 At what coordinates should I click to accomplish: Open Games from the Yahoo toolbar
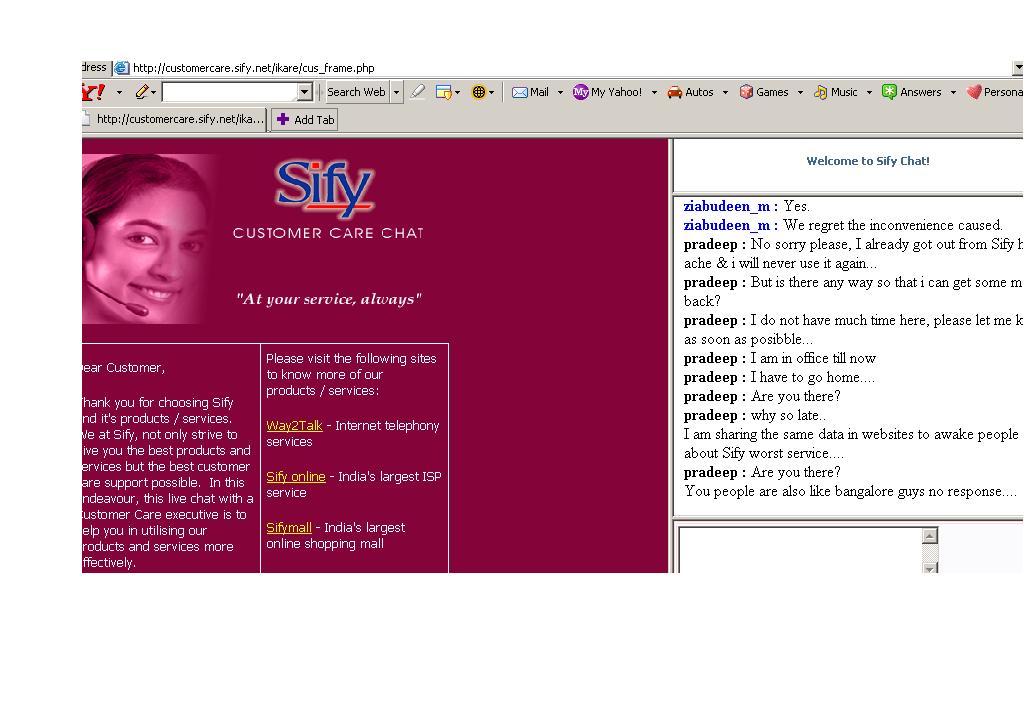click(746, 92)
